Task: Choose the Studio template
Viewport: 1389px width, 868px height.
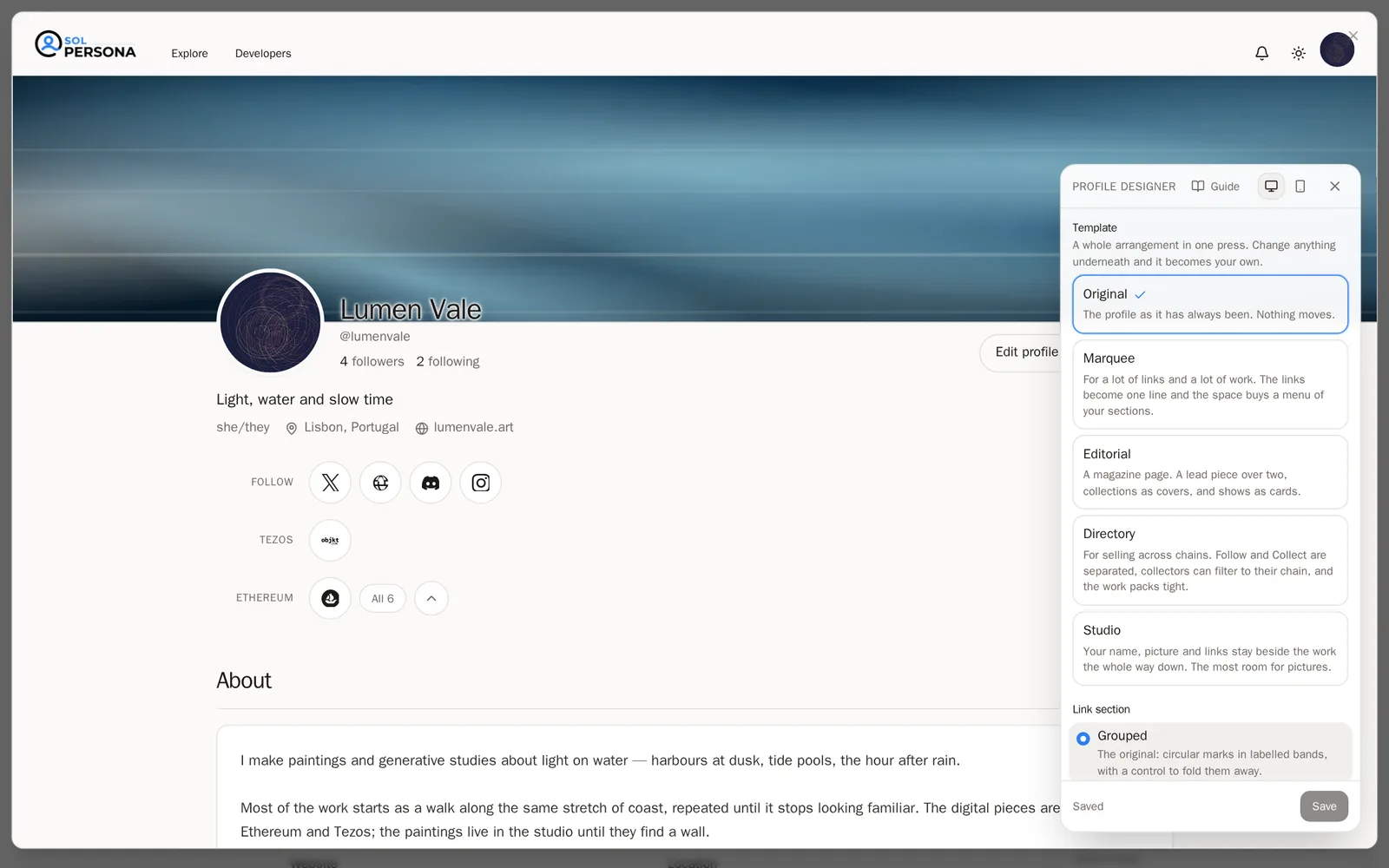Action: click(x=1210, y=648)
